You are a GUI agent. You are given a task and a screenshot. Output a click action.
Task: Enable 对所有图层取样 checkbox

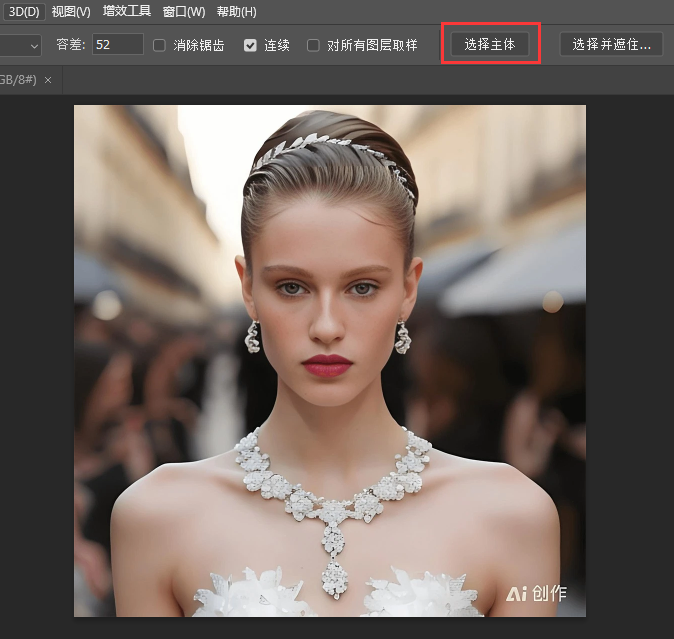point(313,45)
